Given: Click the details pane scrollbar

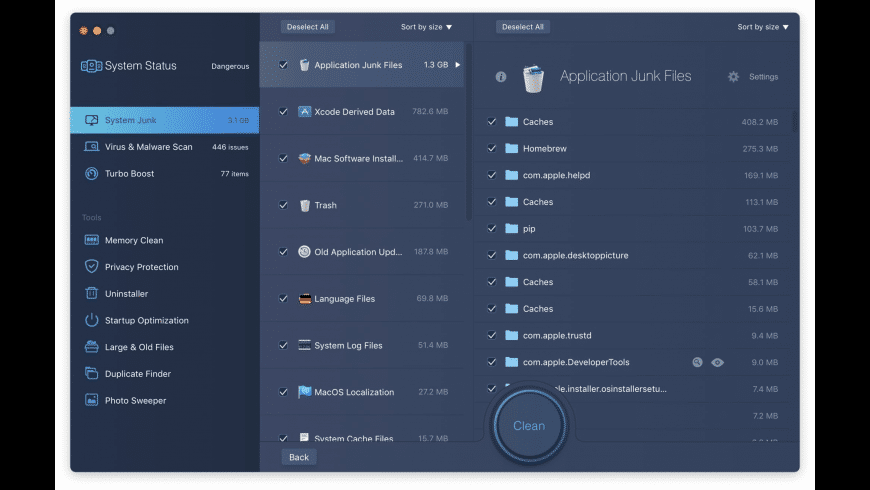Looking at the screenshot, I should click(x=795, y=121).
